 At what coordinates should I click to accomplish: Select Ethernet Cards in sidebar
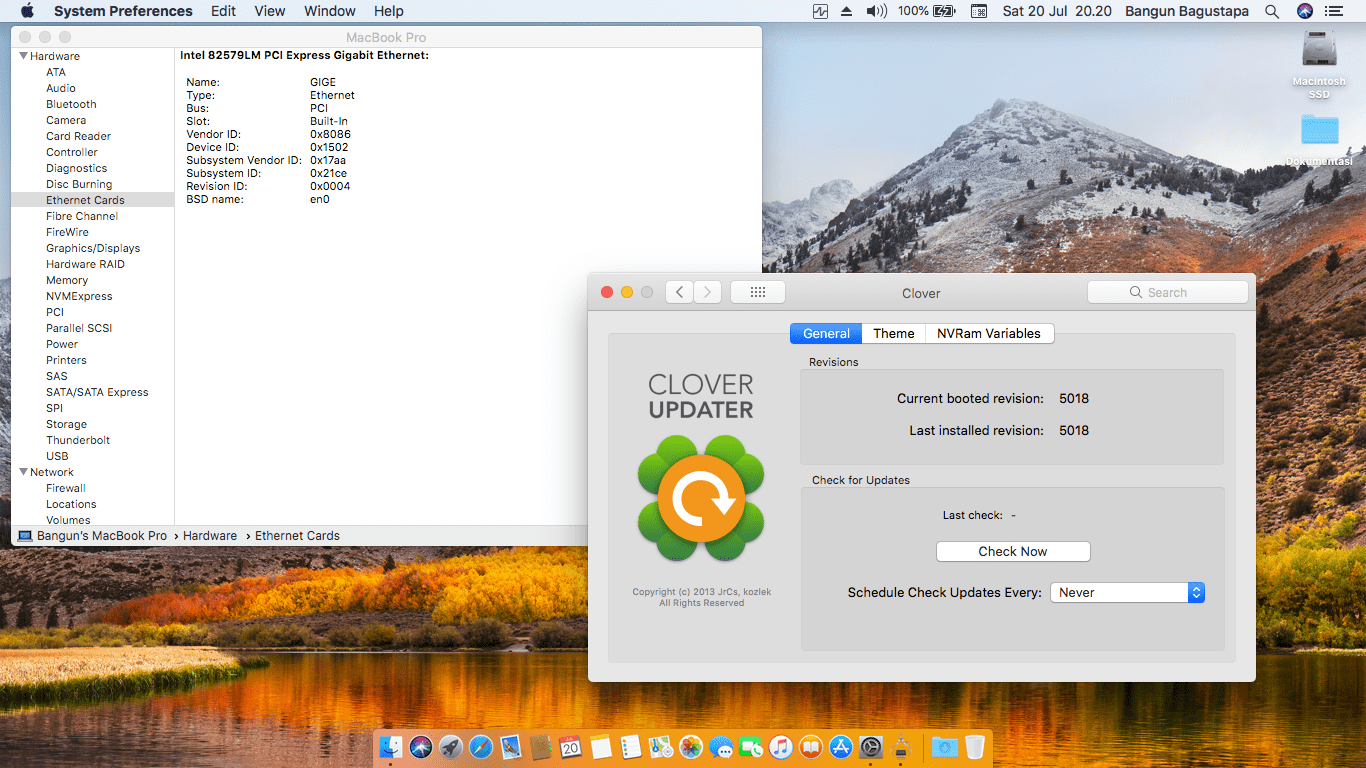point(93,200)
